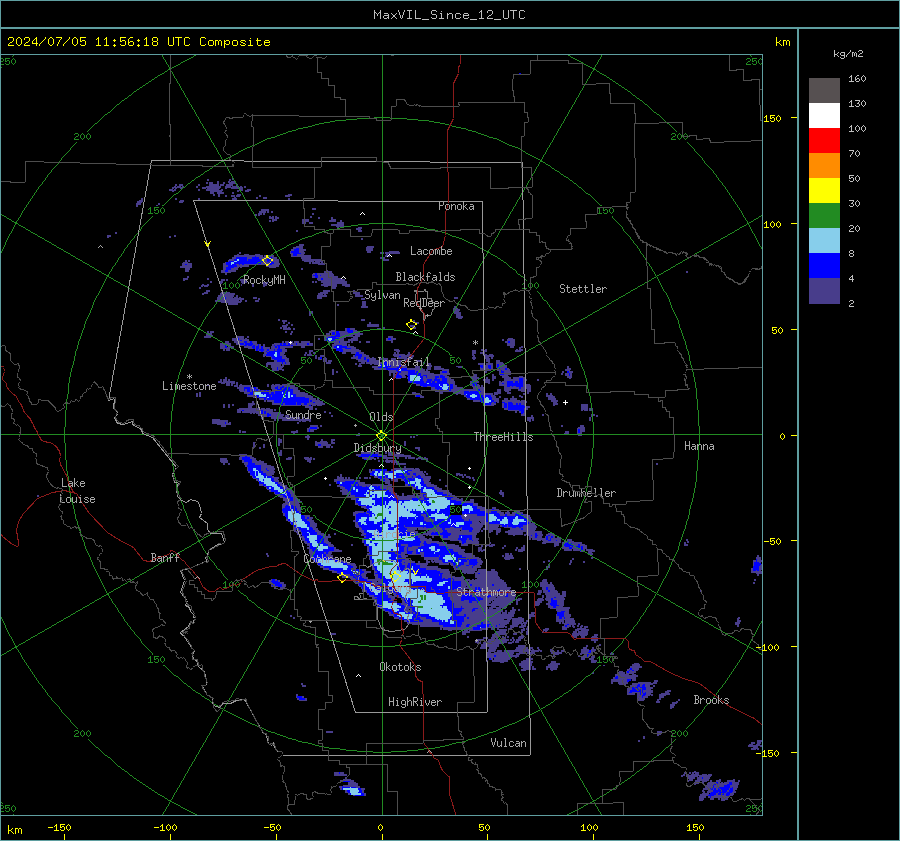Viewport: 900px width, 841px height.
Task: Click the Limestone label
Action: tap(189, 386)
